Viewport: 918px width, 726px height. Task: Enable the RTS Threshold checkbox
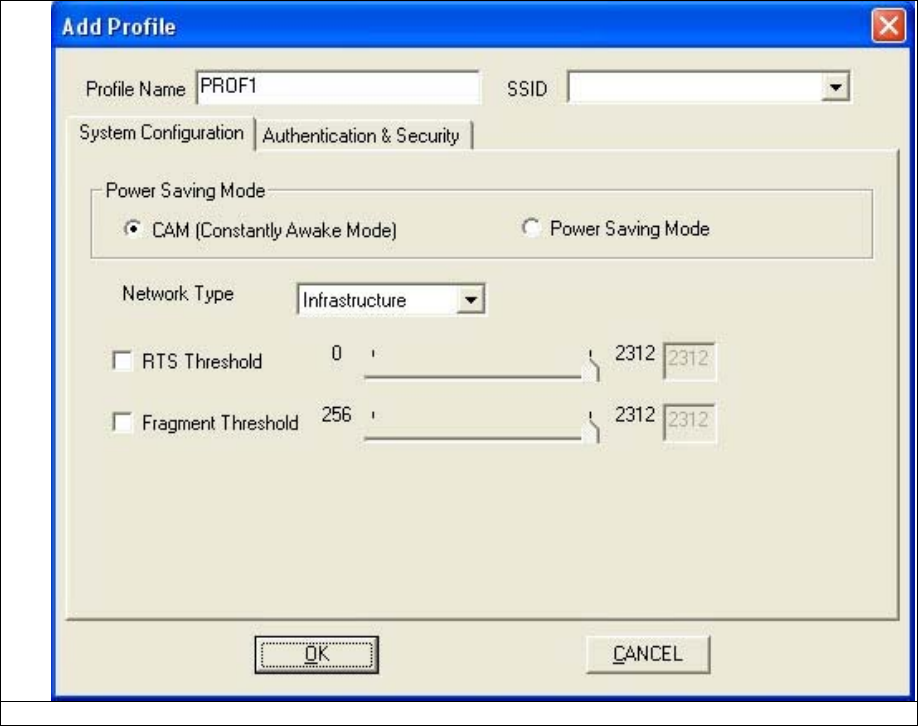122,361
